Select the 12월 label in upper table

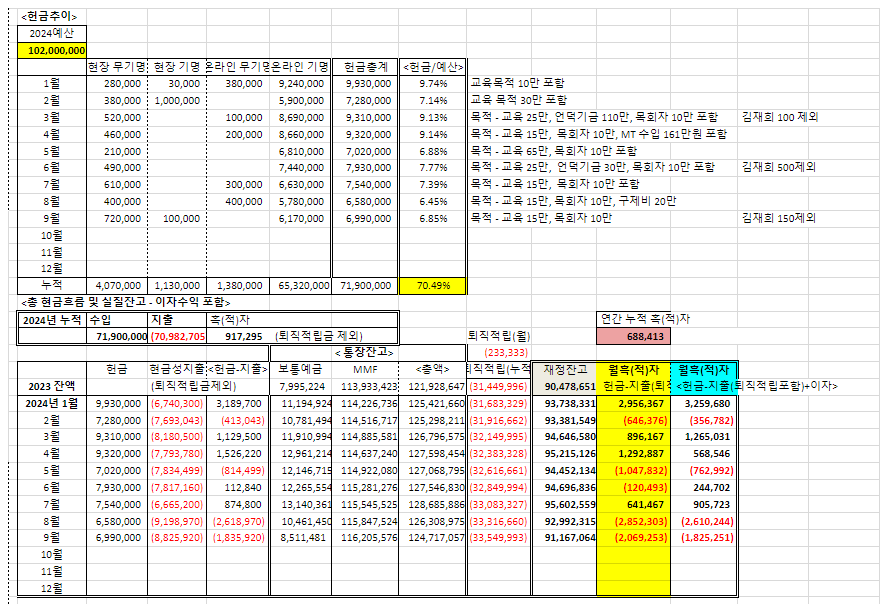click(52, 269)
